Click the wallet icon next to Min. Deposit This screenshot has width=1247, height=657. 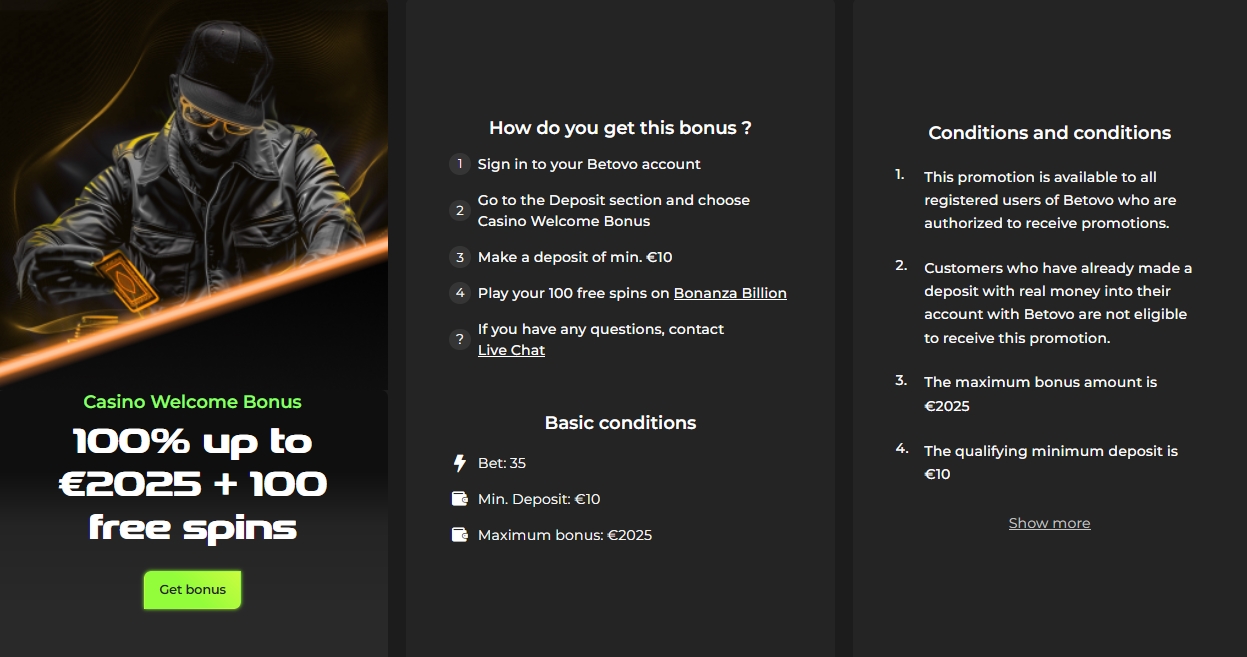point(459,498)
